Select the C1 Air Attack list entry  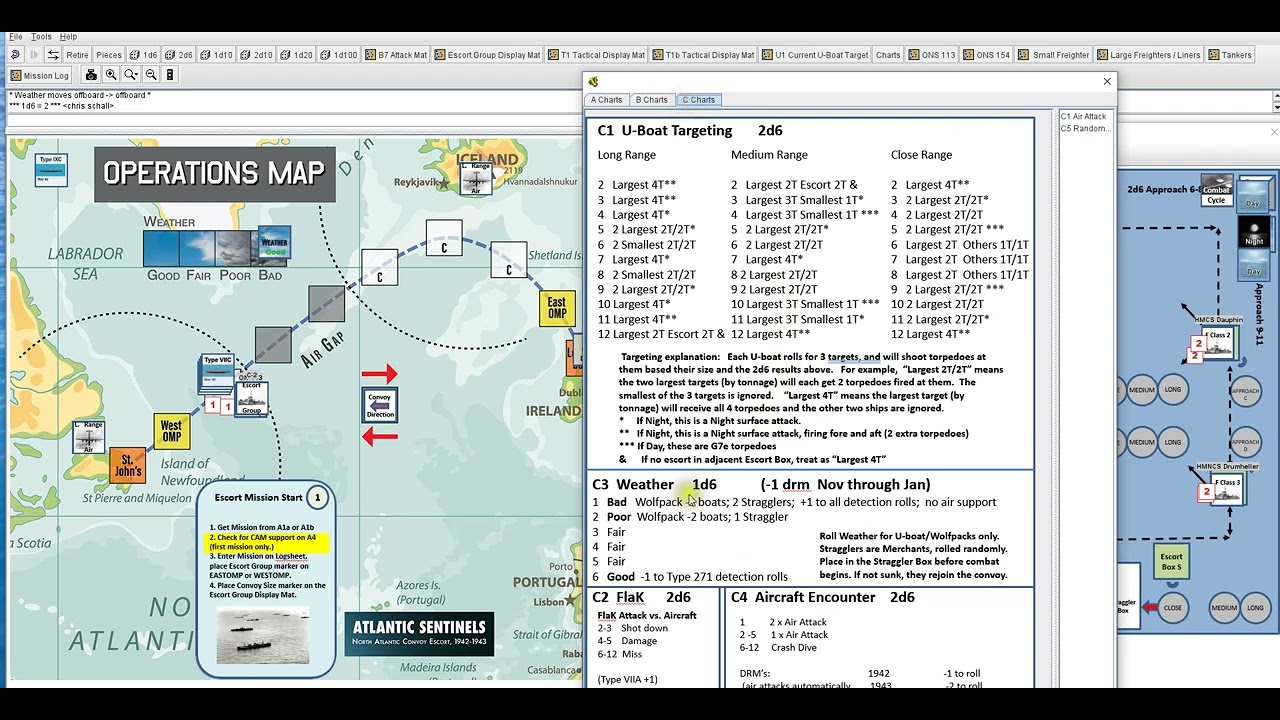1083,117
